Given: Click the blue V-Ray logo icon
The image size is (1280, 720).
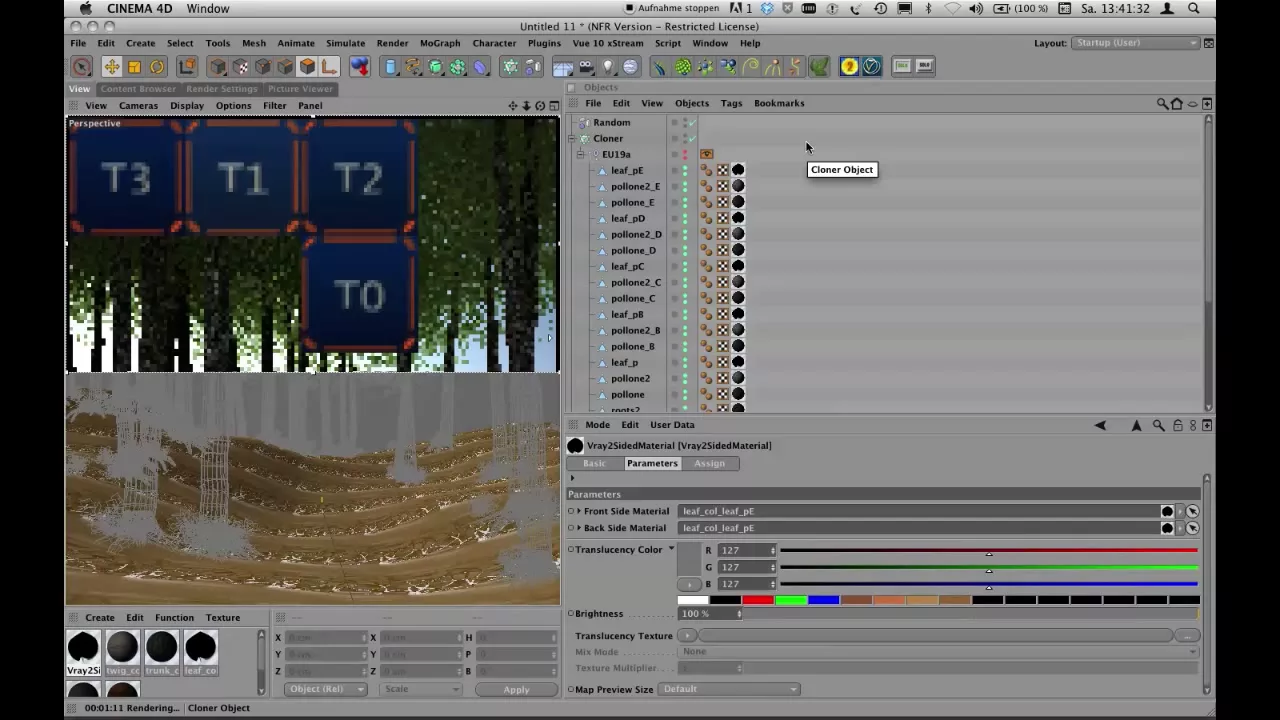Looking at the screenshot, I should pos(872,67).
